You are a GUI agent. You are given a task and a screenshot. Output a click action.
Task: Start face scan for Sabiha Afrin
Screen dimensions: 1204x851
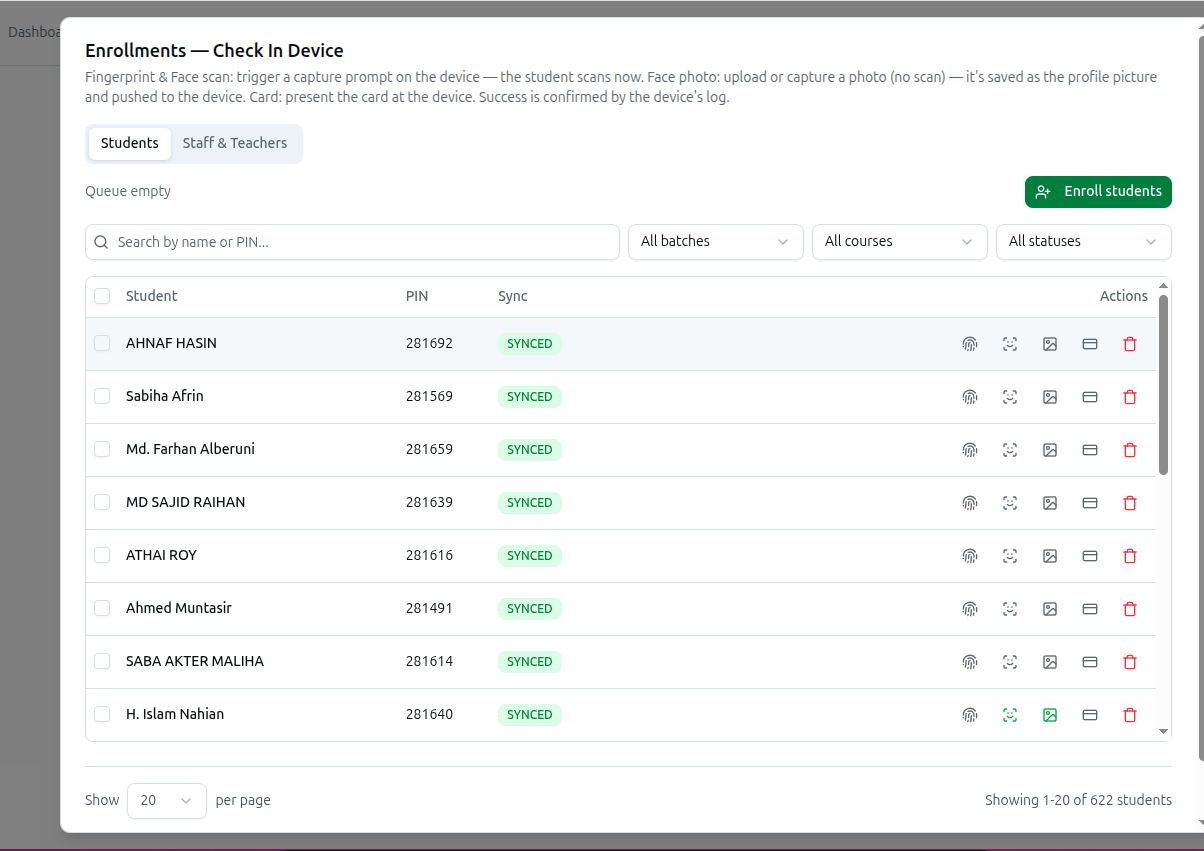point(1010,397)
